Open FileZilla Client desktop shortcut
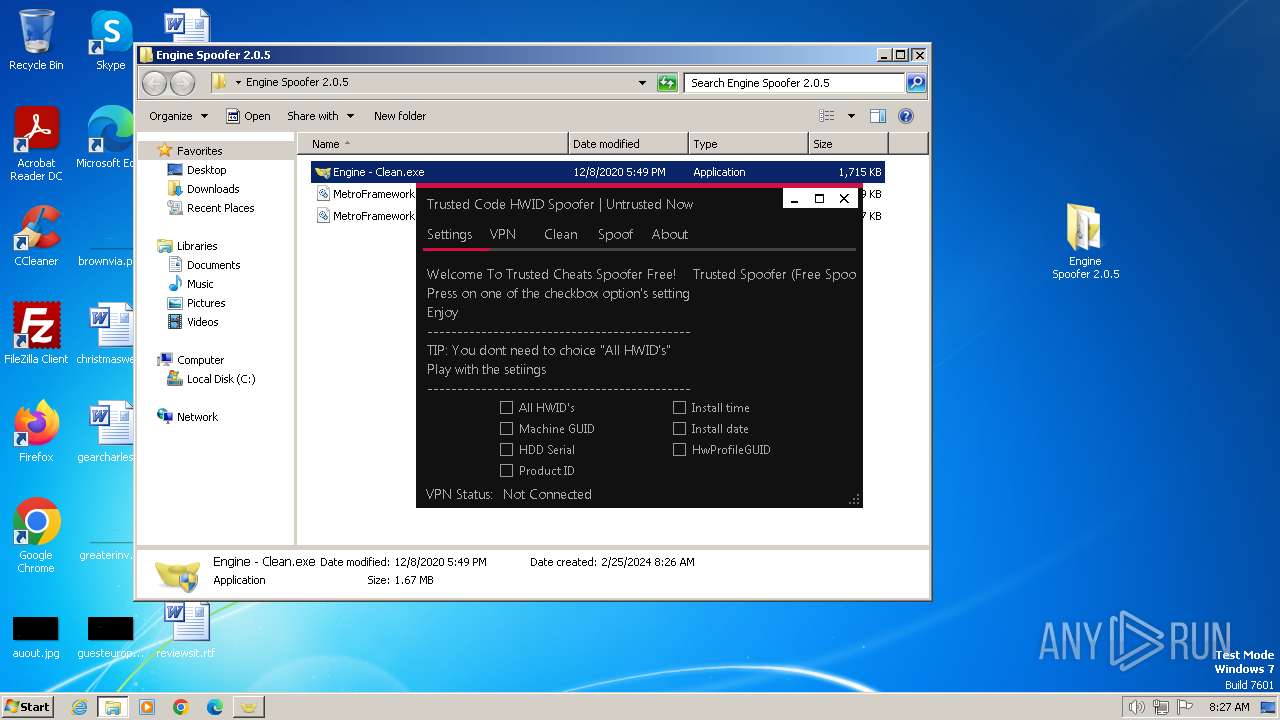 (36, 334)
